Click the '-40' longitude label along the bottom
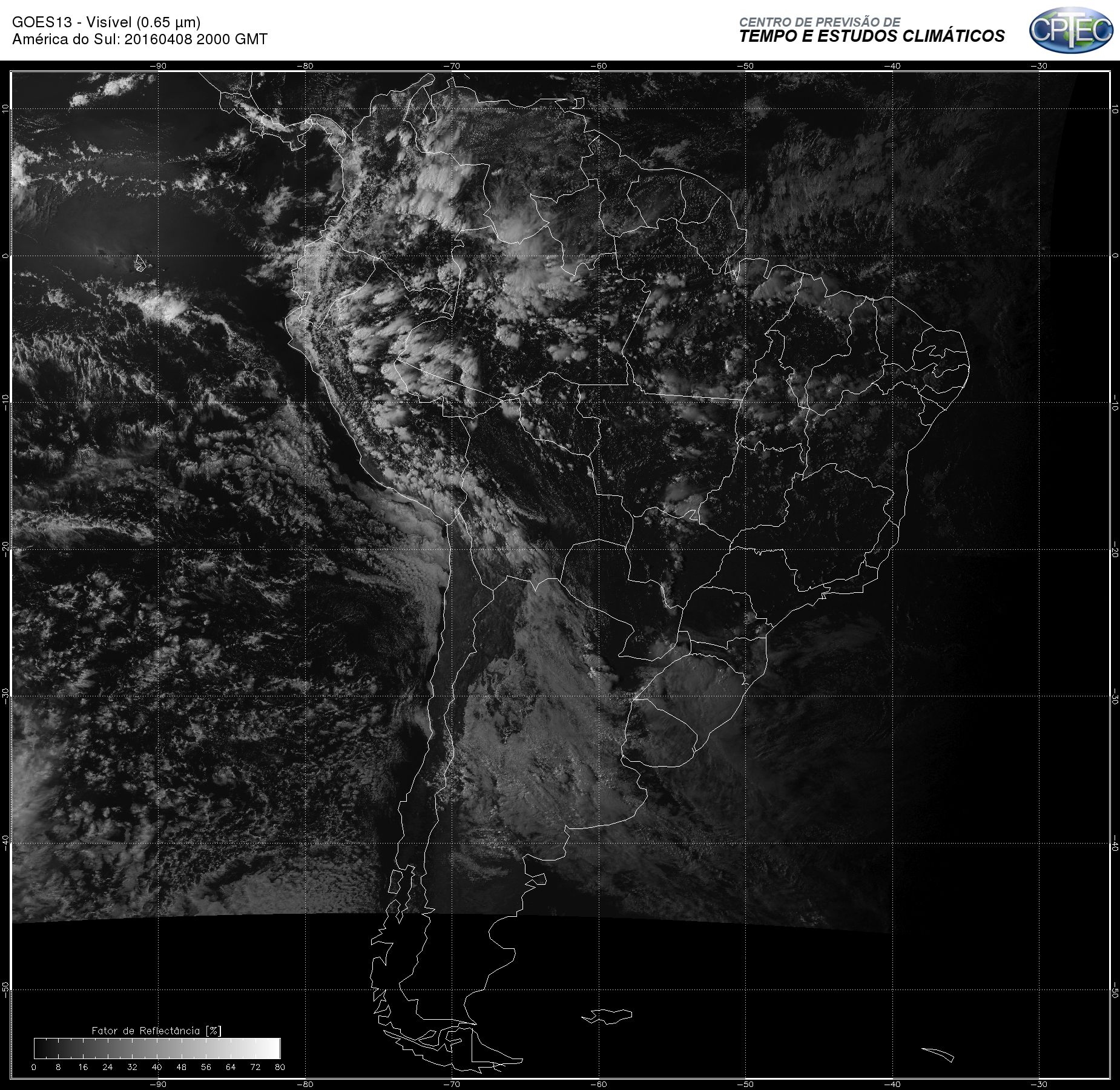Screen dimensions: 1120x1090 coord(892,1085)
